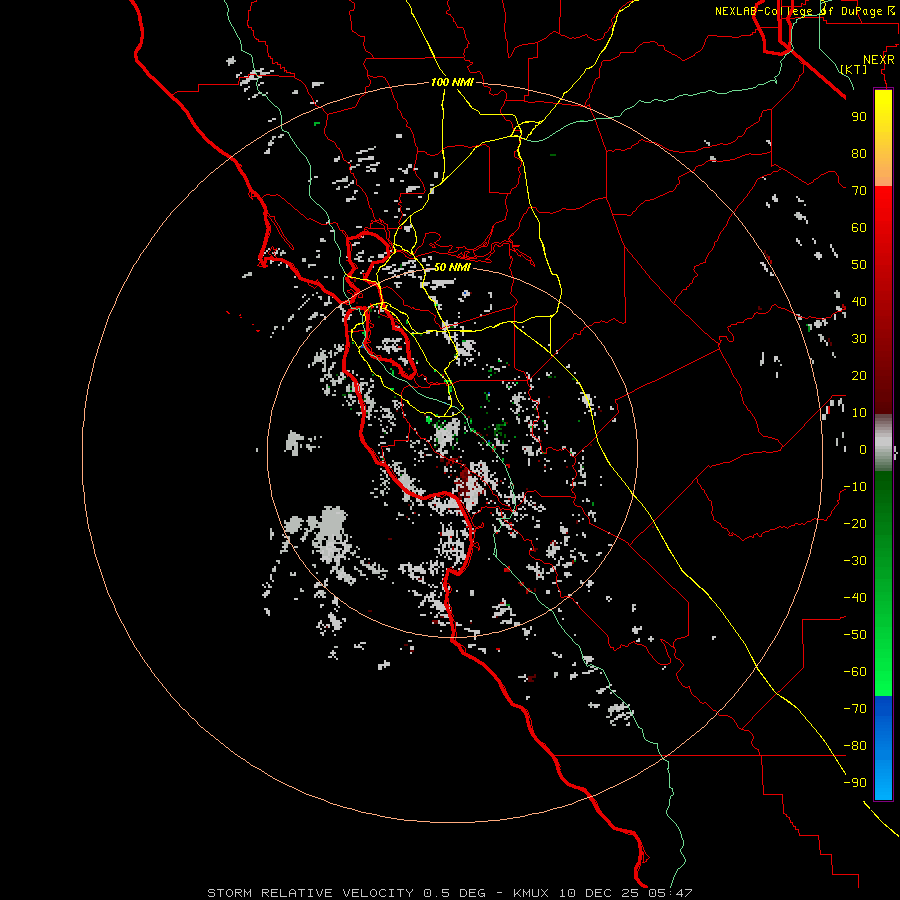Image resolution: width=900 pixels, height=900 pixels.
Task: Pick the blue segment of the color bar
Action: [x=883, y=748]
